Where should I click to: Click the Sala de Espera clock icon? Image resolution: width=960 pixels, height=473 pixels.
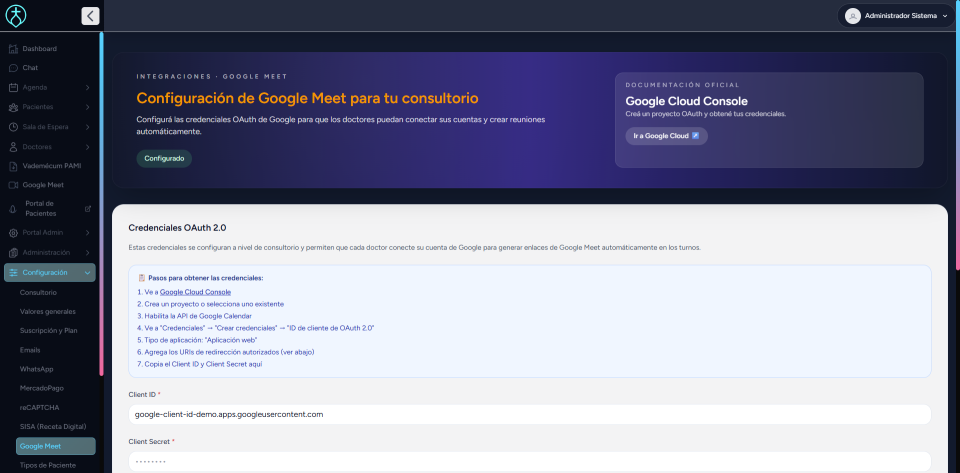tap(13, 127)
